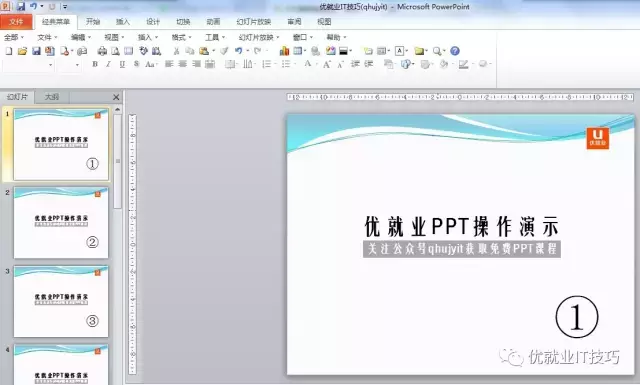The image size is (640, 385).
Task: Toggle Justify alignment
Action: pyautogui.click(x=210, y=64)
